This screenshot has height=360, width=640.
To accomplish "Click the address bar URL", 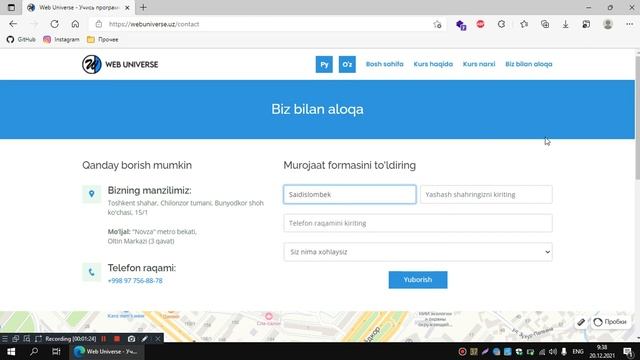I will (154, 24).
